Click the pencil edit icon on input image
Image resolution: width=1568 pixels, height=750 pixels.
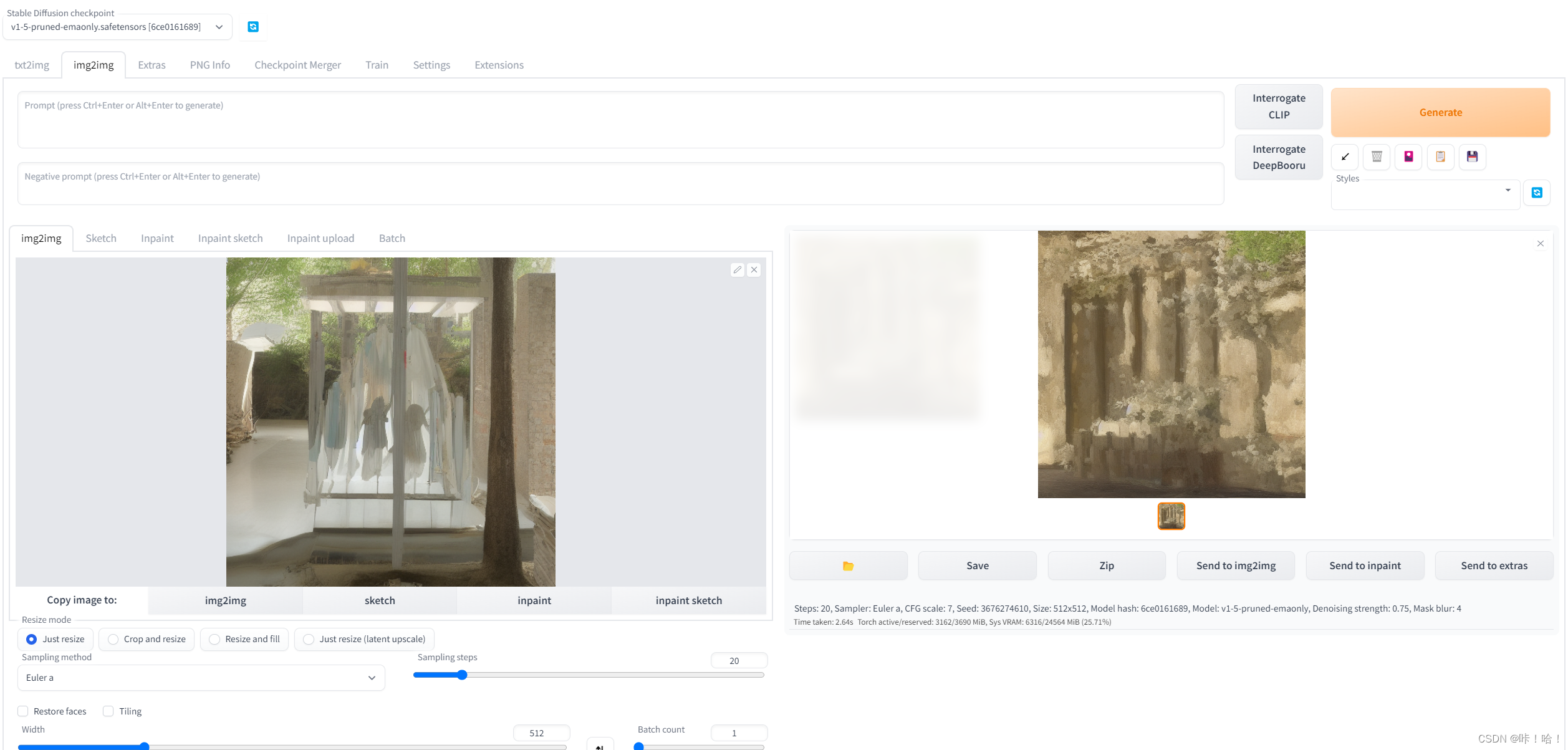tap(738, 270)
